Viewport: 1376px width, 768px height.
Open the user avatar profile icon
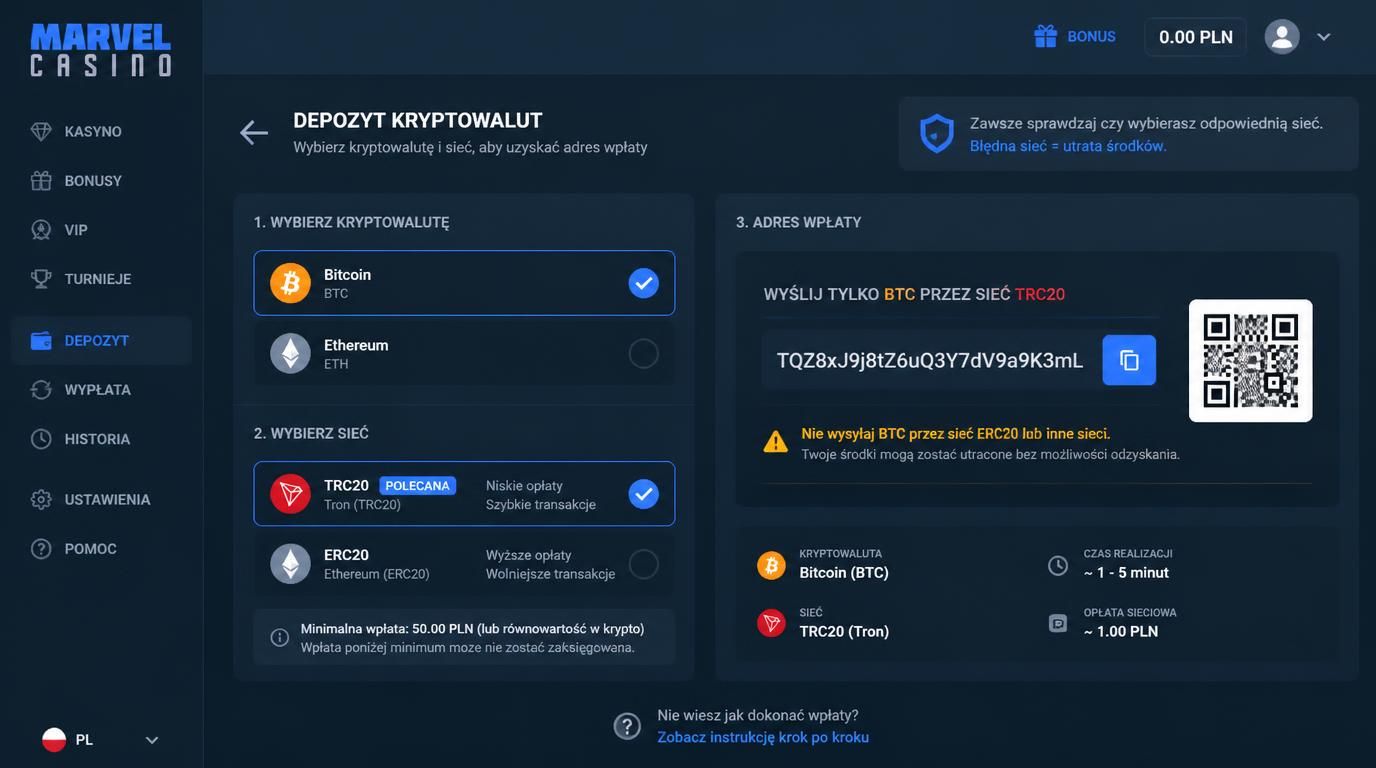(x=1282, y=37)
